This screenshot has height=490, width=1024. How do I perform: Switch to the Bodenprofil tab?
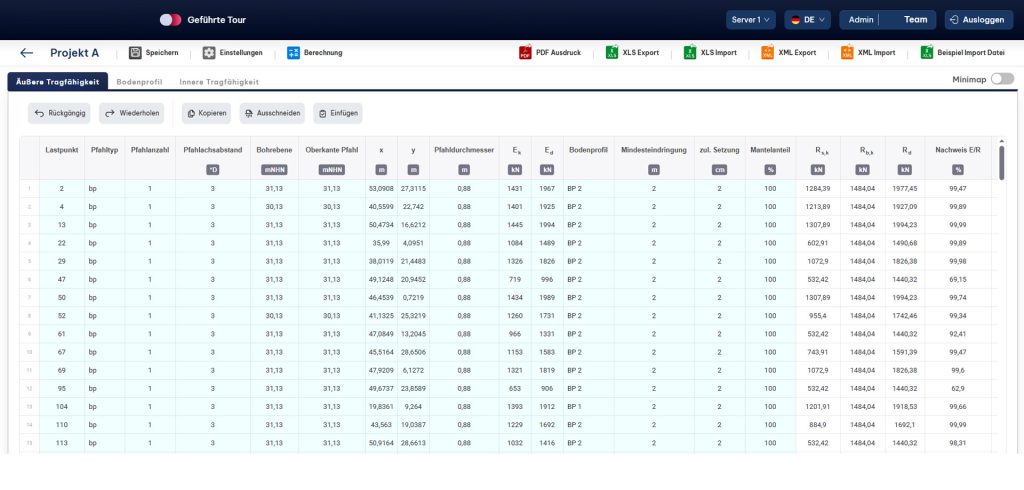[139, 82]
